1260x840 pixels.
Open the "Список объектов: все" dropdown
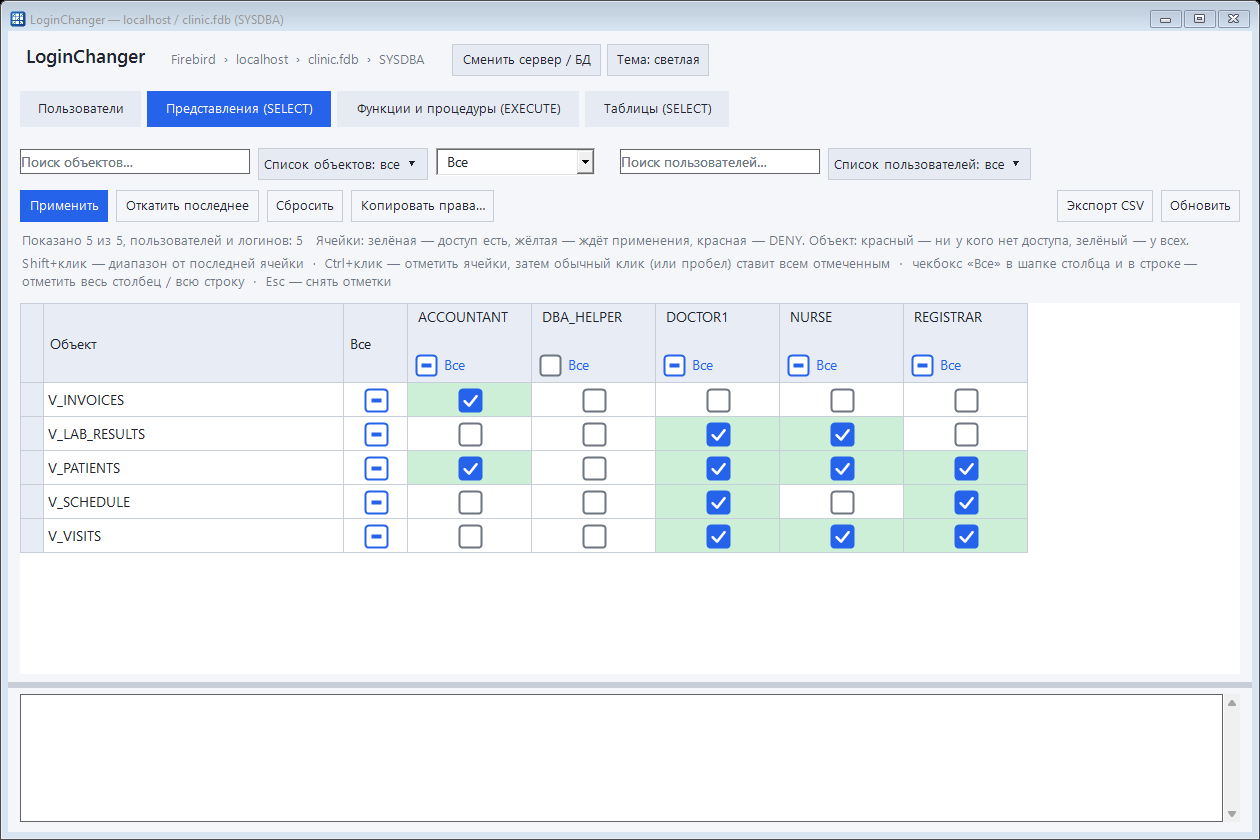click(x=343, y=164)
